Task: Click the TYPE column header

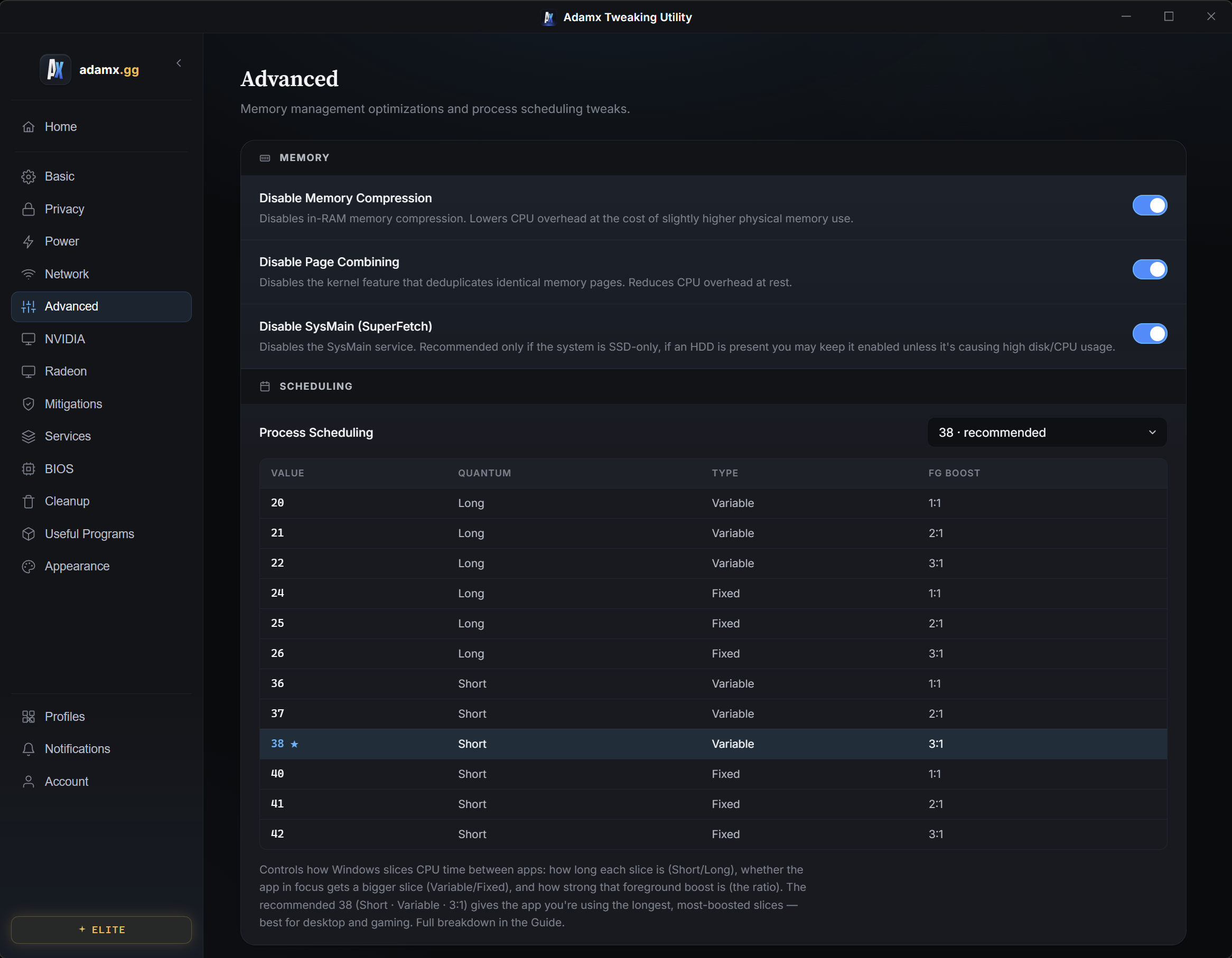Action: point(725,473)
